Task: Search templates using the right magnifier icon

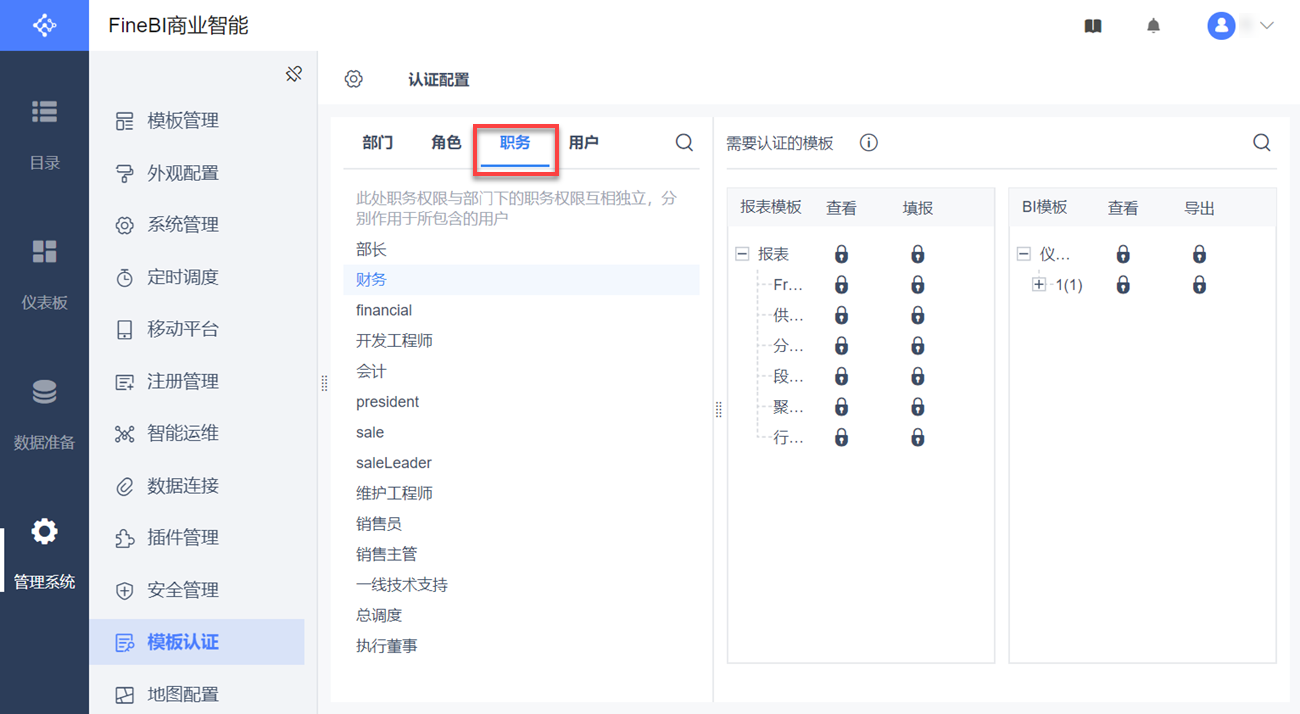Action: click(x=1261, y=143)
